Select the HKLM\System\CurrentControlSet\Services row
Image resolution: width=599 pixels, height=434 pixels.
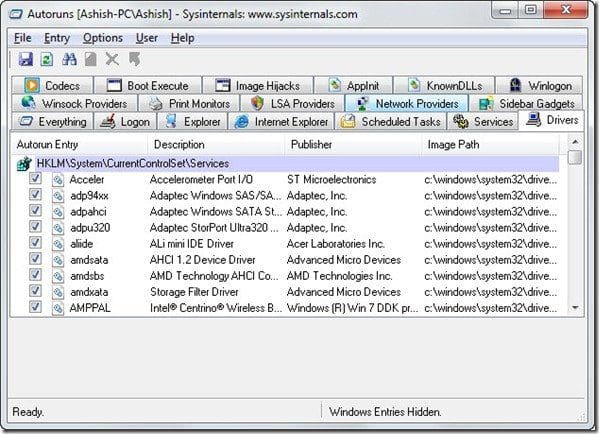pyautogui.click(x=287, y=164)
